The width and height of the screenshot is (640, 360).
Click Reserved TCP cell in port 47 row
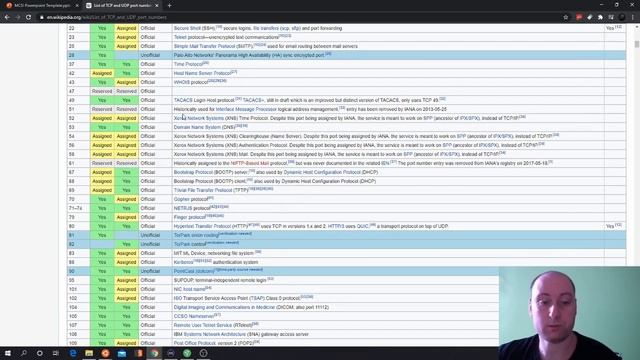102,91
